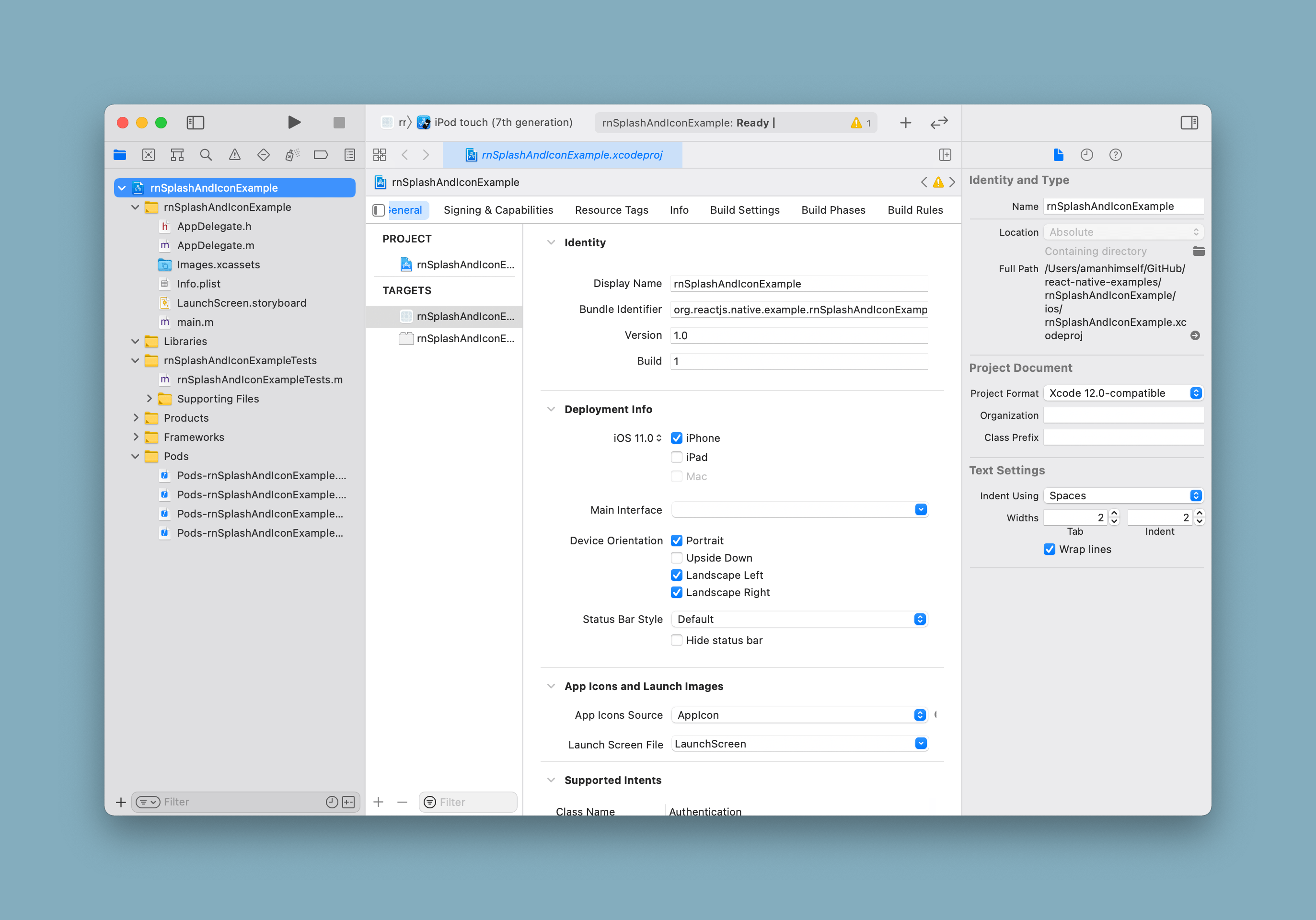Switch to Resource Tags tab
Image resolution: width=1316 pixels, height=920 pixels.
tap(612, 210)
